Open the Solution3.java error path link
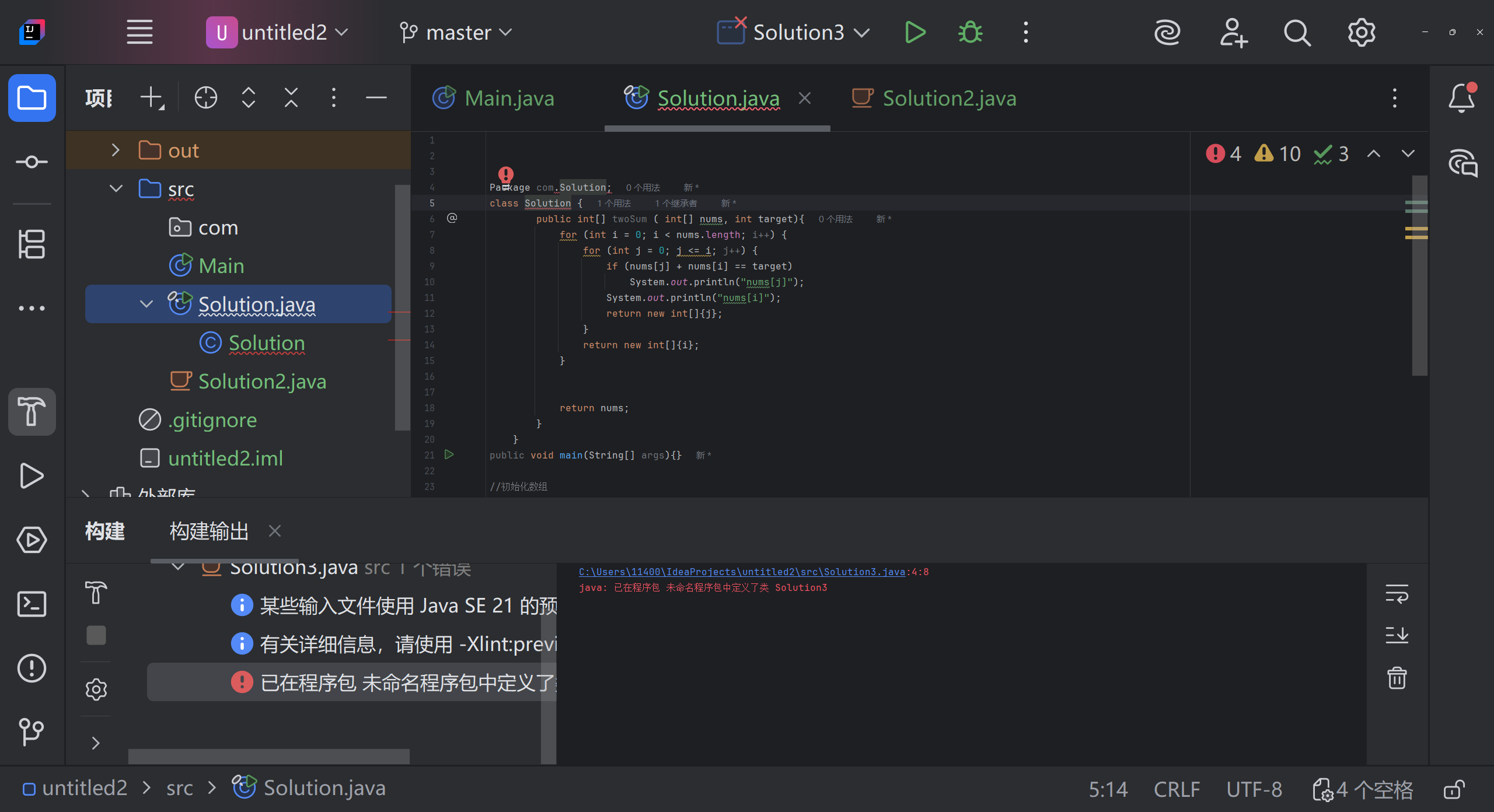The height and width of the screenshot is (812, 1494). point(741,572)
